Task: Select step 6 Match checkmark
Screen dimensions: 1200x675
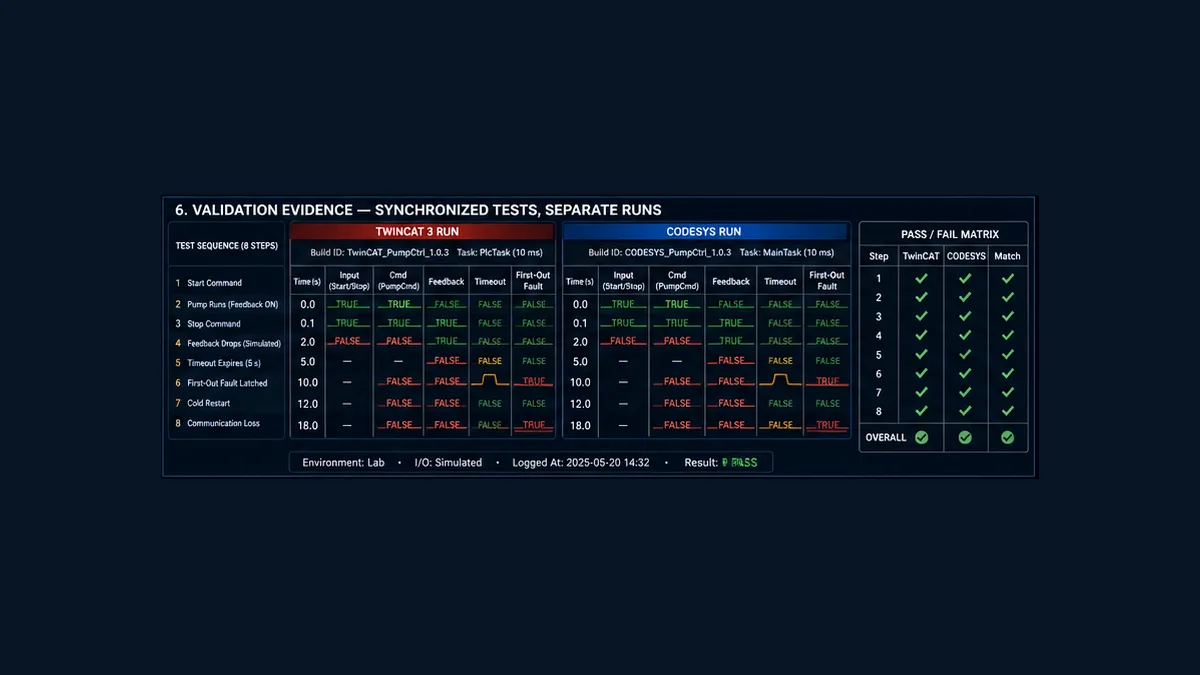Action: coord(1007,374)
